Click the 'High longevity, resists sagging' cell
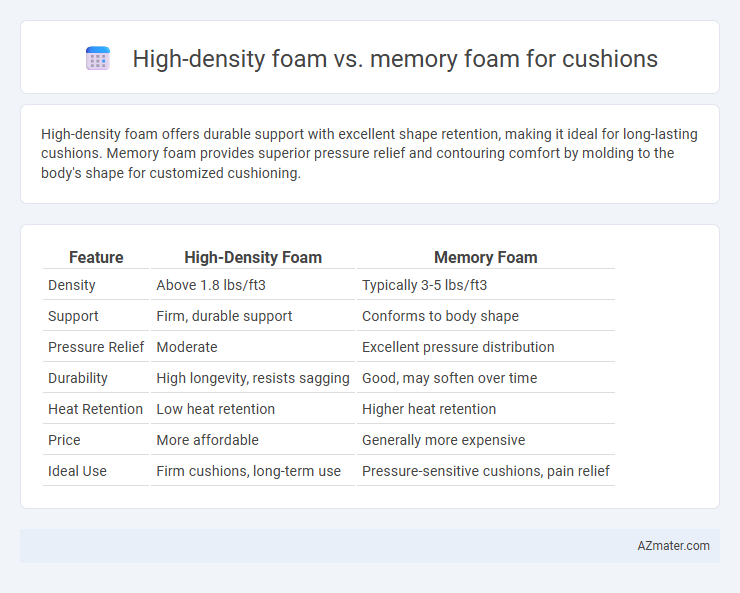The image size is (740, 593). pyautogui.click(x=253, y=378)
